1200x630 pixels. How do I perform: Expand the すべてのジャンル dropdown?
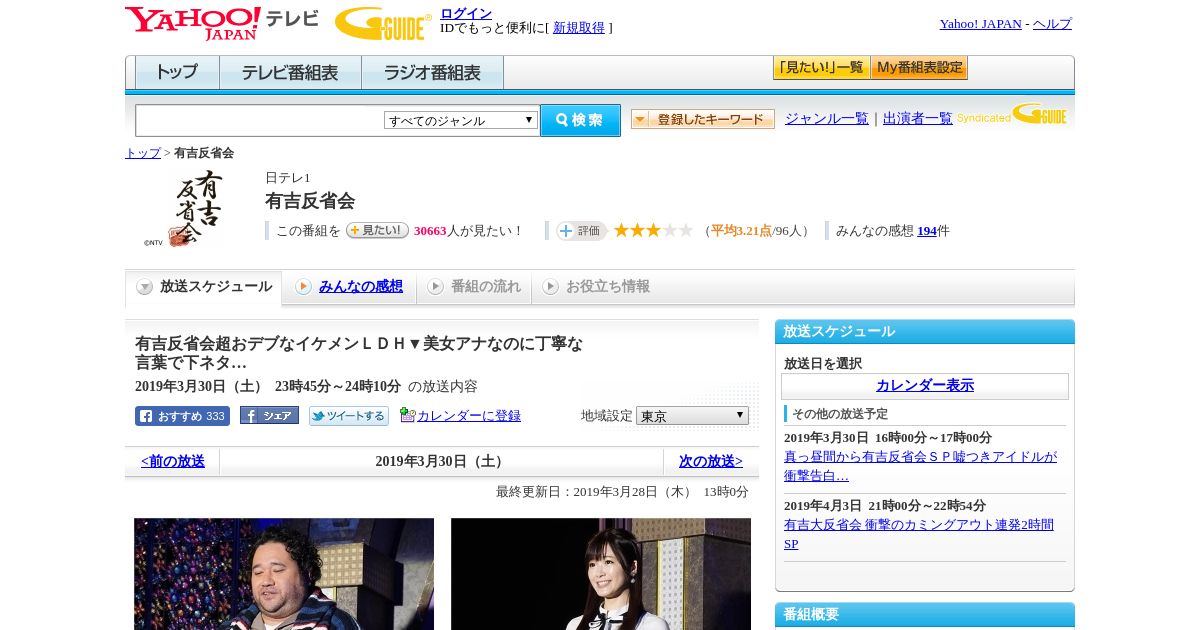click(x=461, y=120)
